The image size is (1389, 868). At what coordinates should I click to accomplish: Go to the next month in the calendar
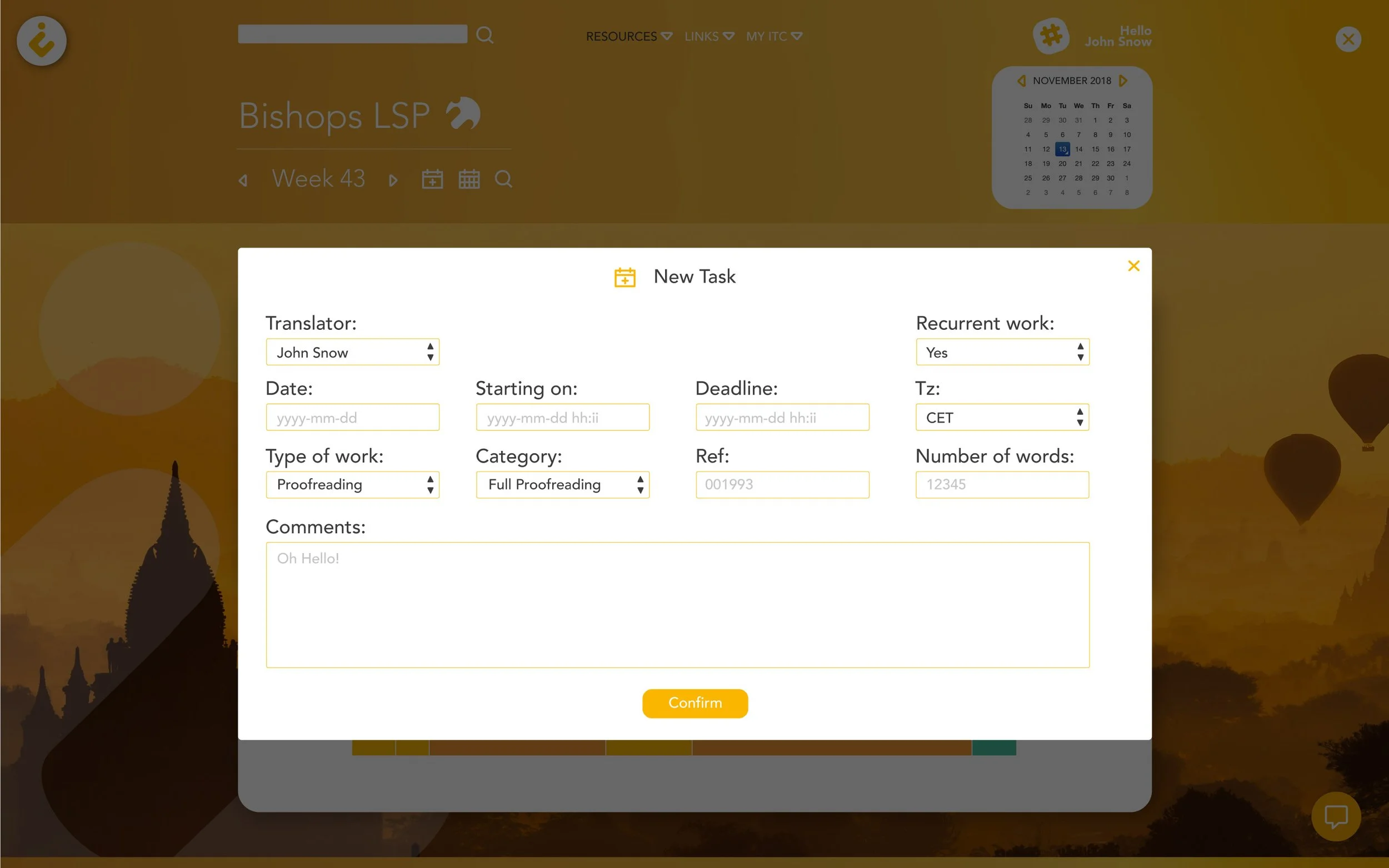click(1123, 81)
